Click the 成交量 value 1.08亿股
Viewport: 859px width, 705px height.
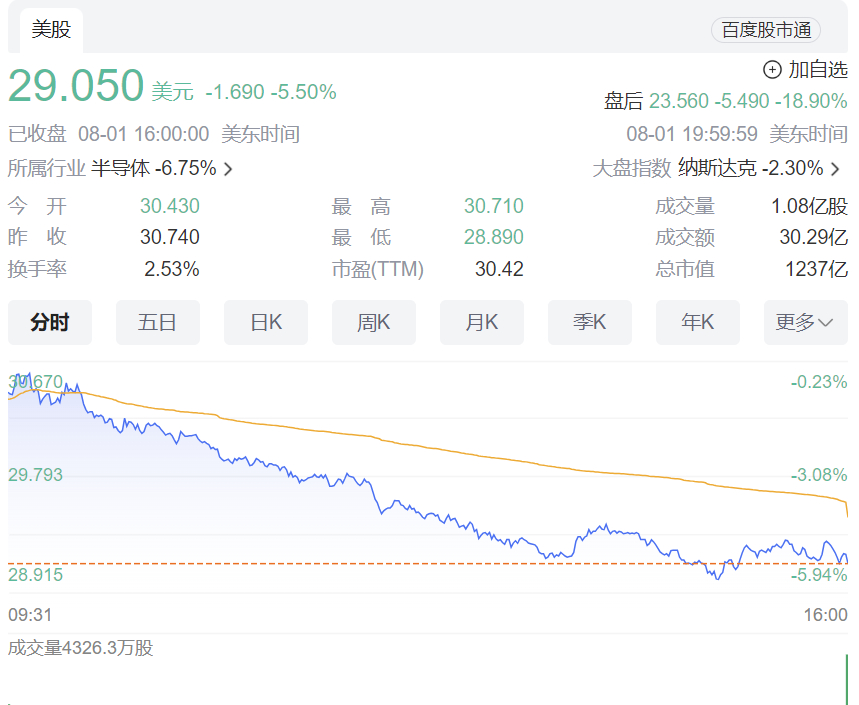810,206
